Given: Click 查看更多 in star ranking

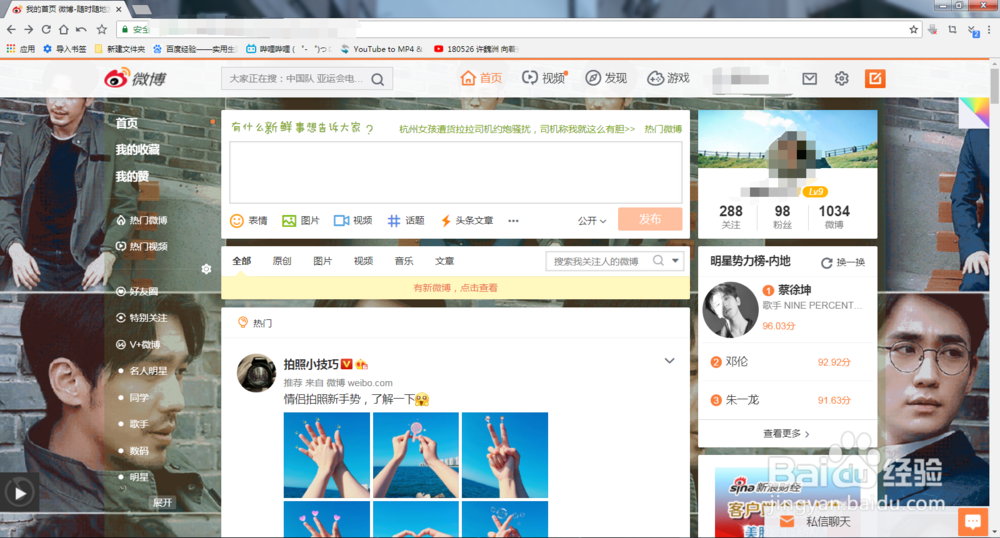Looking at the screenshot, I should tap(786, 433).
